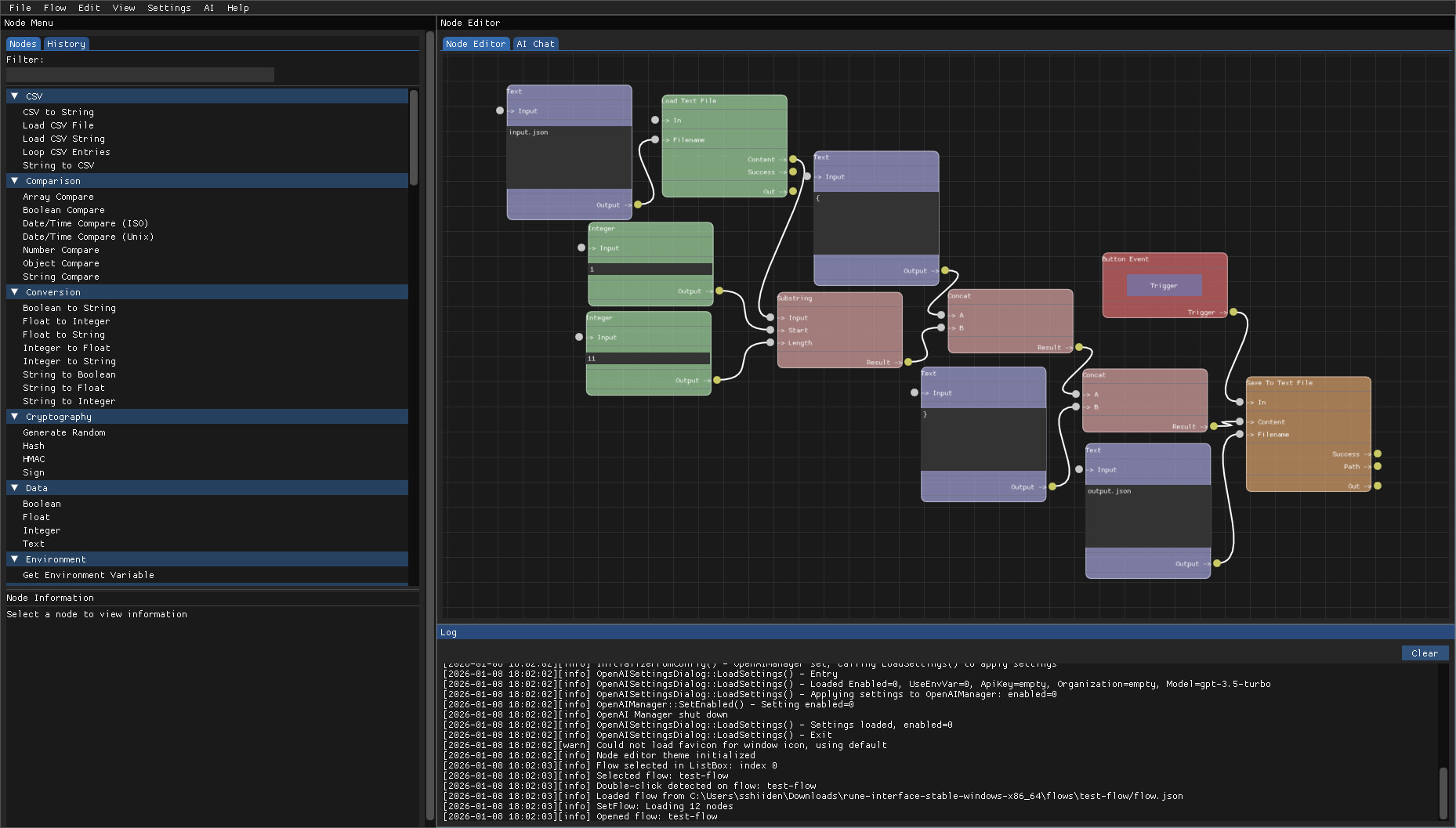Switch to the History tab

point(66,44)
